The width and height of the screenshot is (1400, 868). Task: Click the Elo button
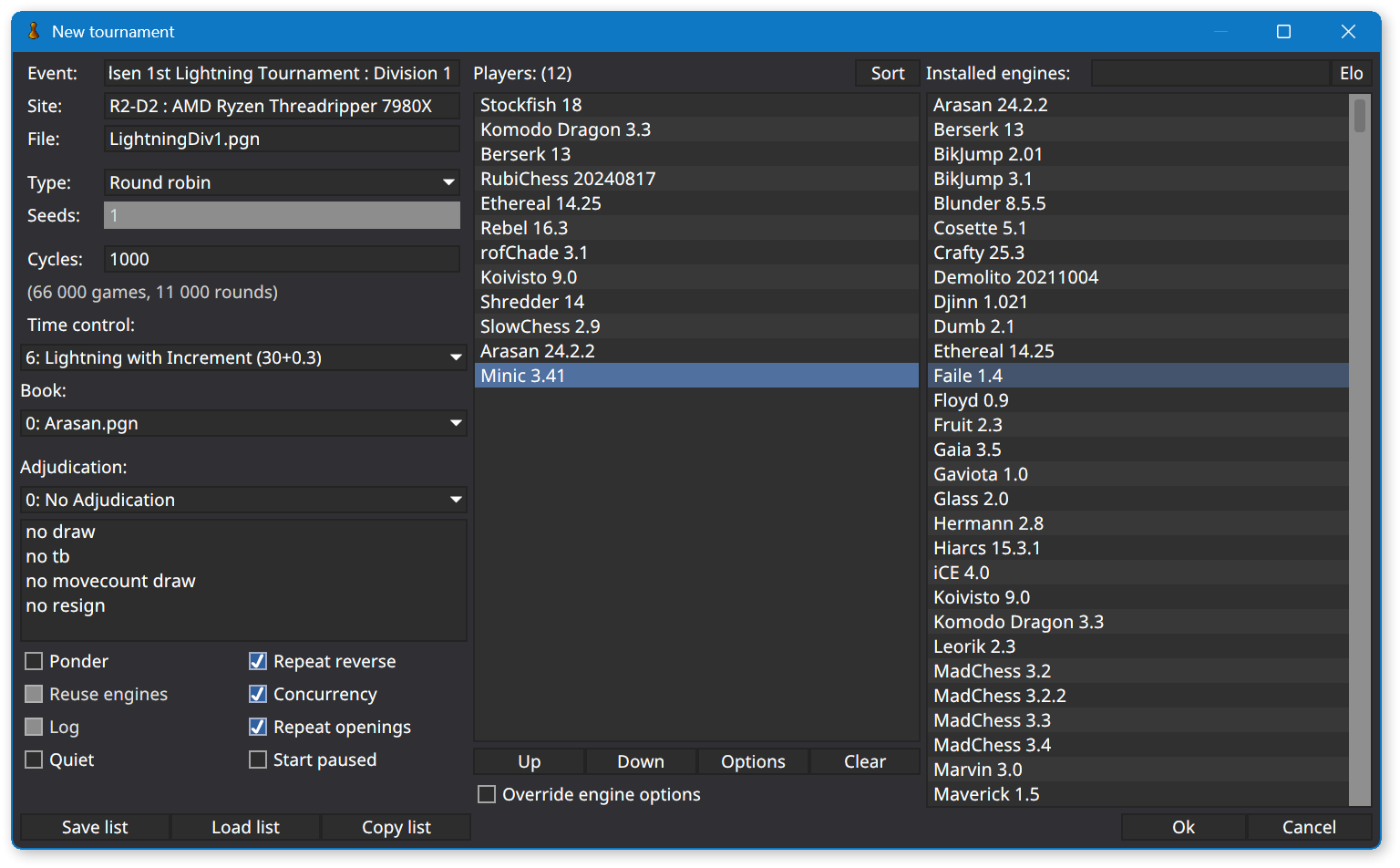tap(1351, 73)
